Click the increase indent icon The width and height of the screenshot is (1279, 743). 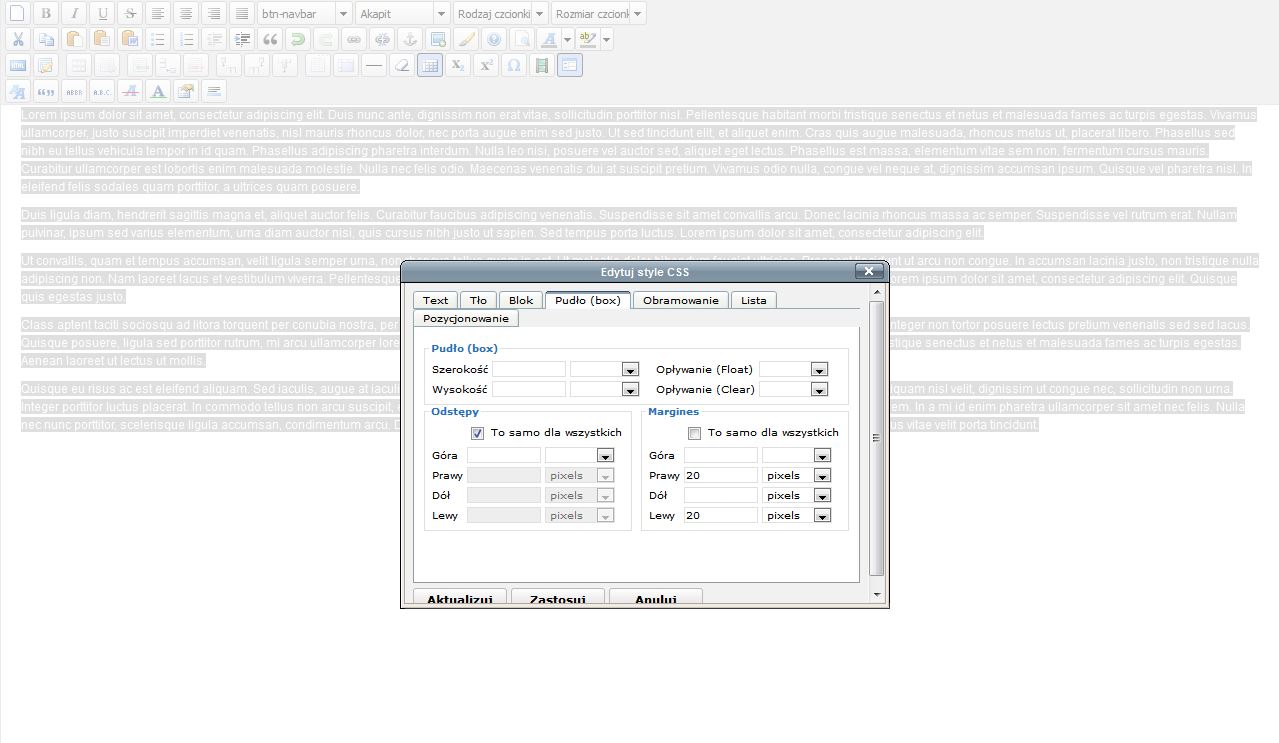pos(241,39)
